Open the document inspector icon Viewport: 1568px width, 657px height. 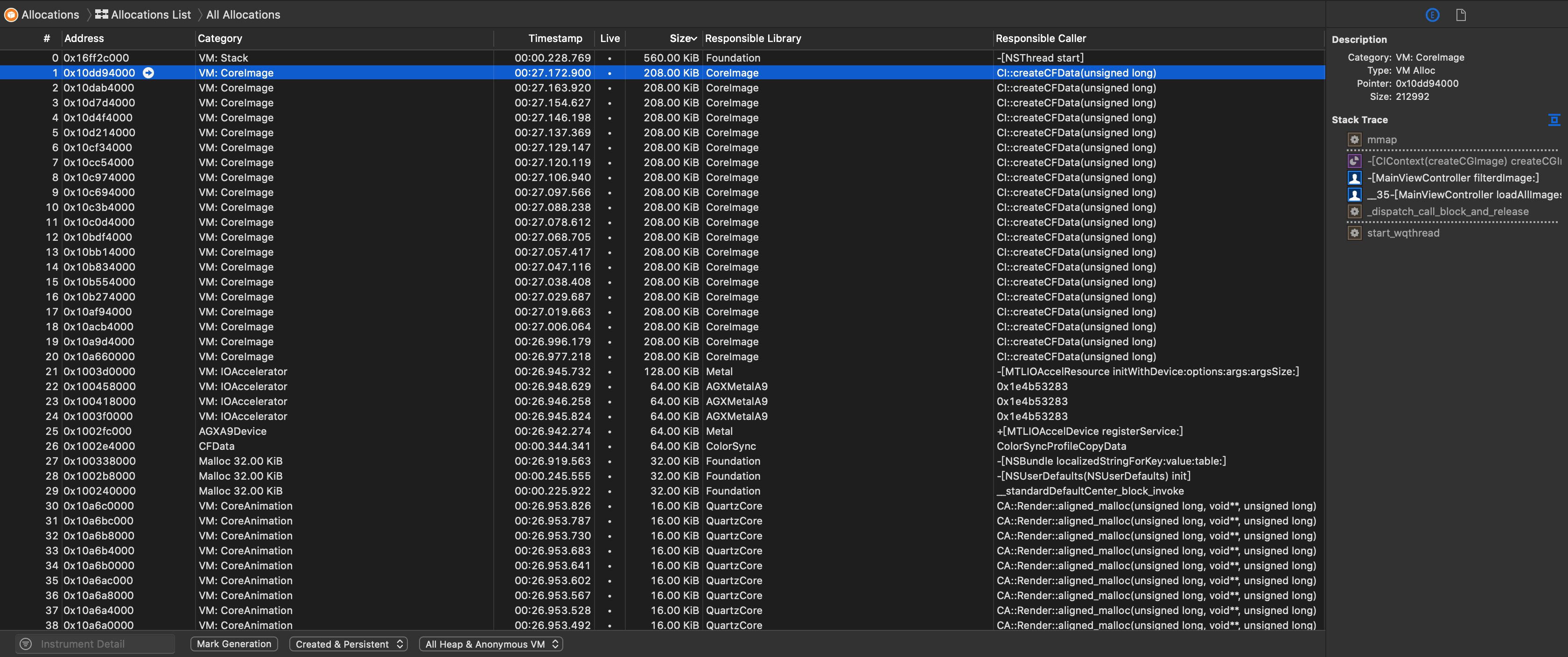[x=1461, y=15]
